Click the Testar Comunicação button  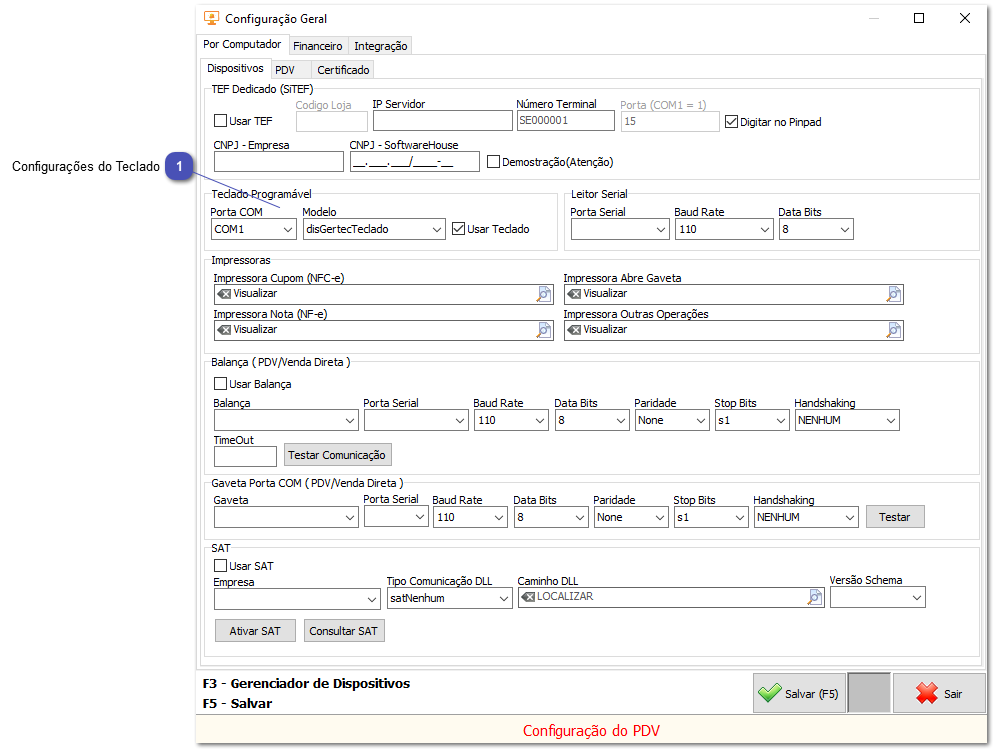337,455
